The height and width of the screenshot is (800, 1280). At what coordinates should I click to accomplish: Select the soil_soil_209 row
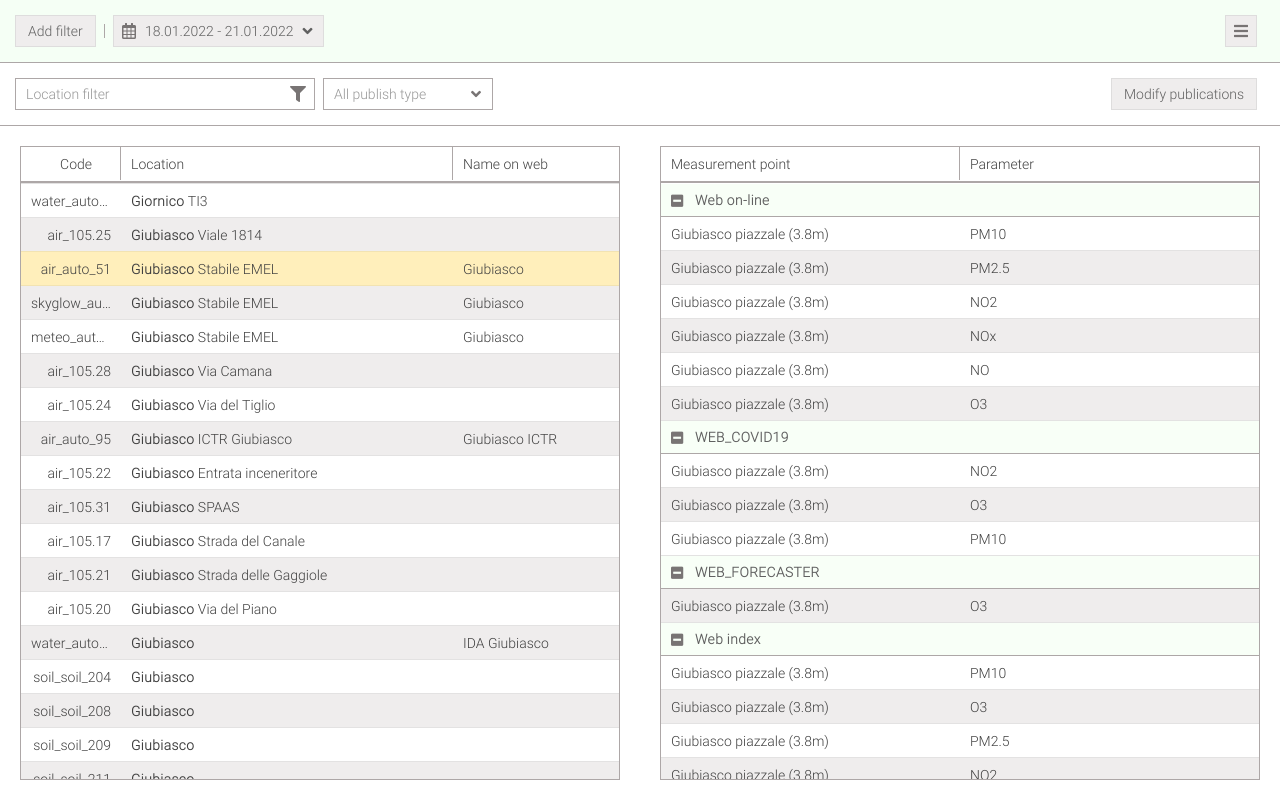[320, 745]
